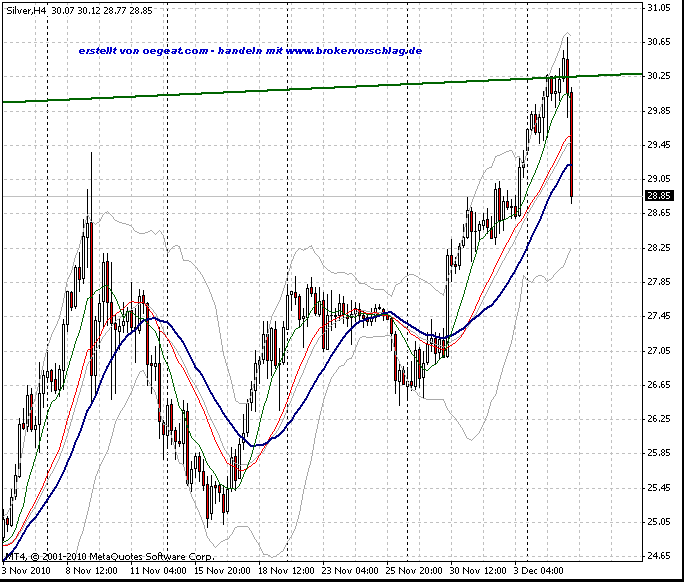Click the MetaQuotes Software Corp. copyright text
This screenshot has width=684, height=582.
(151, 557)
